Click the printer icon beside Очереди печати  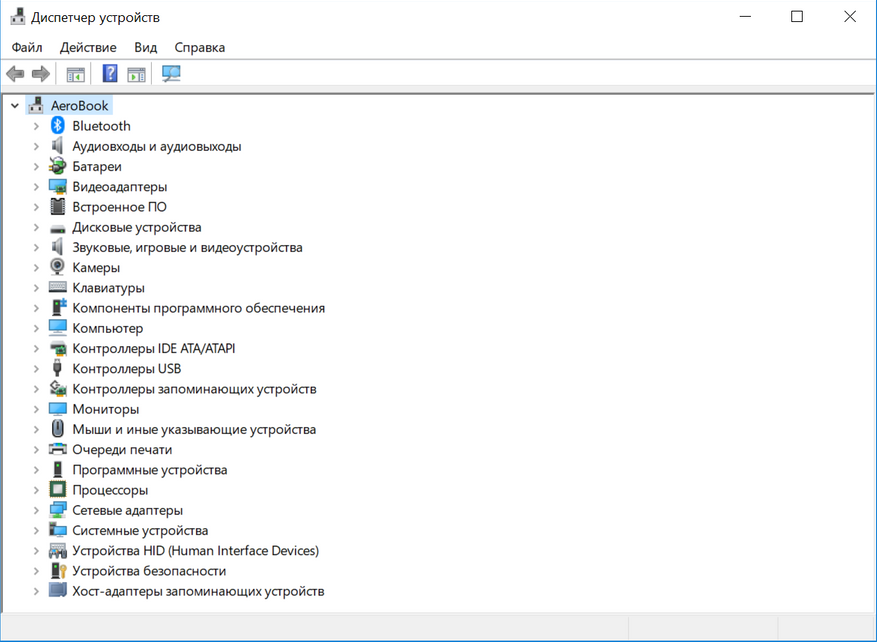(x=58, y=450)
